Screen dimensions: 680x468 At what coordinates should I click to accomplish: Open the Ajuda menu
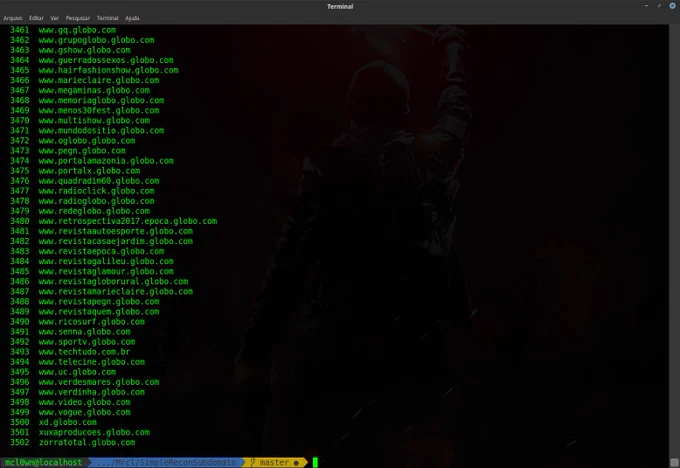coord(132,18)
